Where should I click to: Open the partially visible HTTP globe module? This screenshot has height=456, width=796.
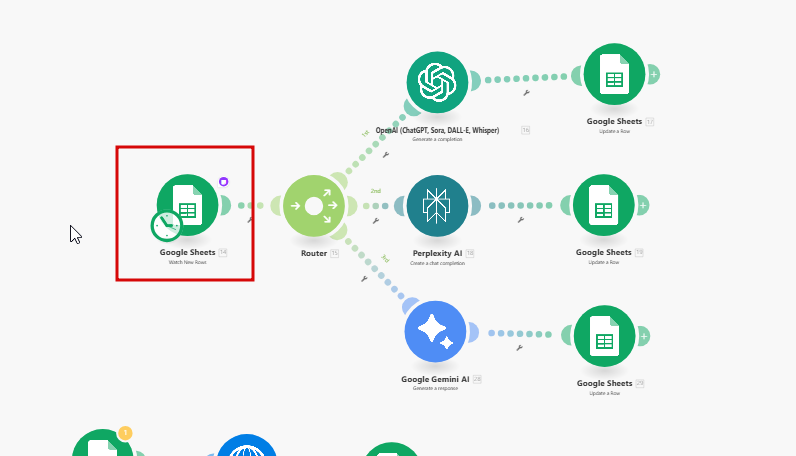[247, 445]
